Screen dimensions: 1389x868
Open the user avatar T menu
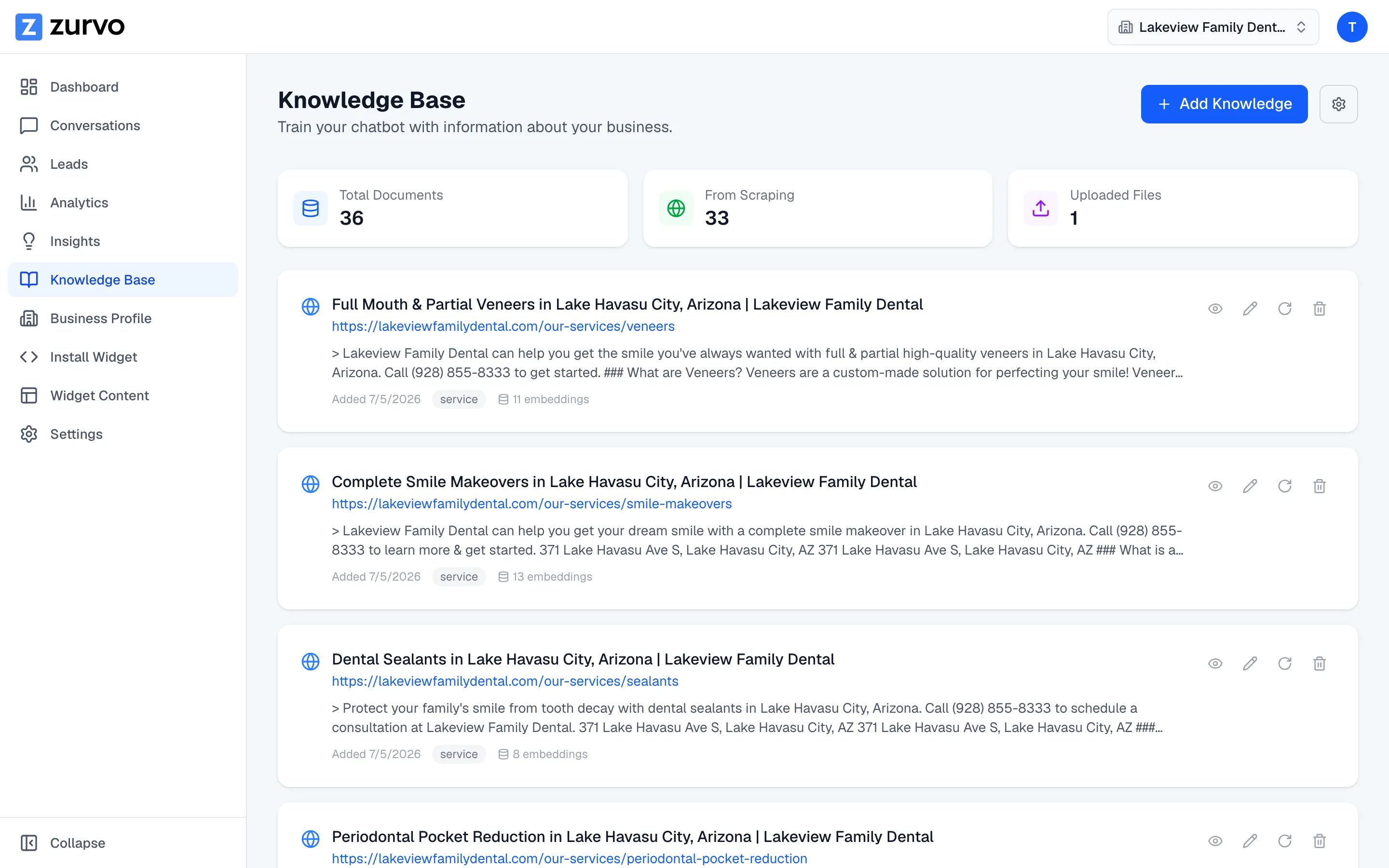pyautogui.click(x=1352, y=27)
